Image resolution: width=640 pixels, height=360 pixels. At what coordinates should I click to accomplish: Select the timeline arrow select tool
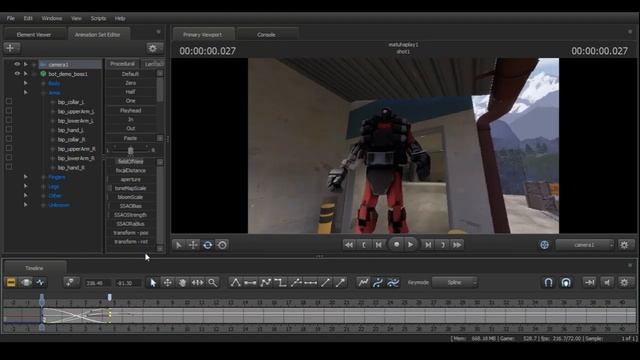[x=153, y=282]
